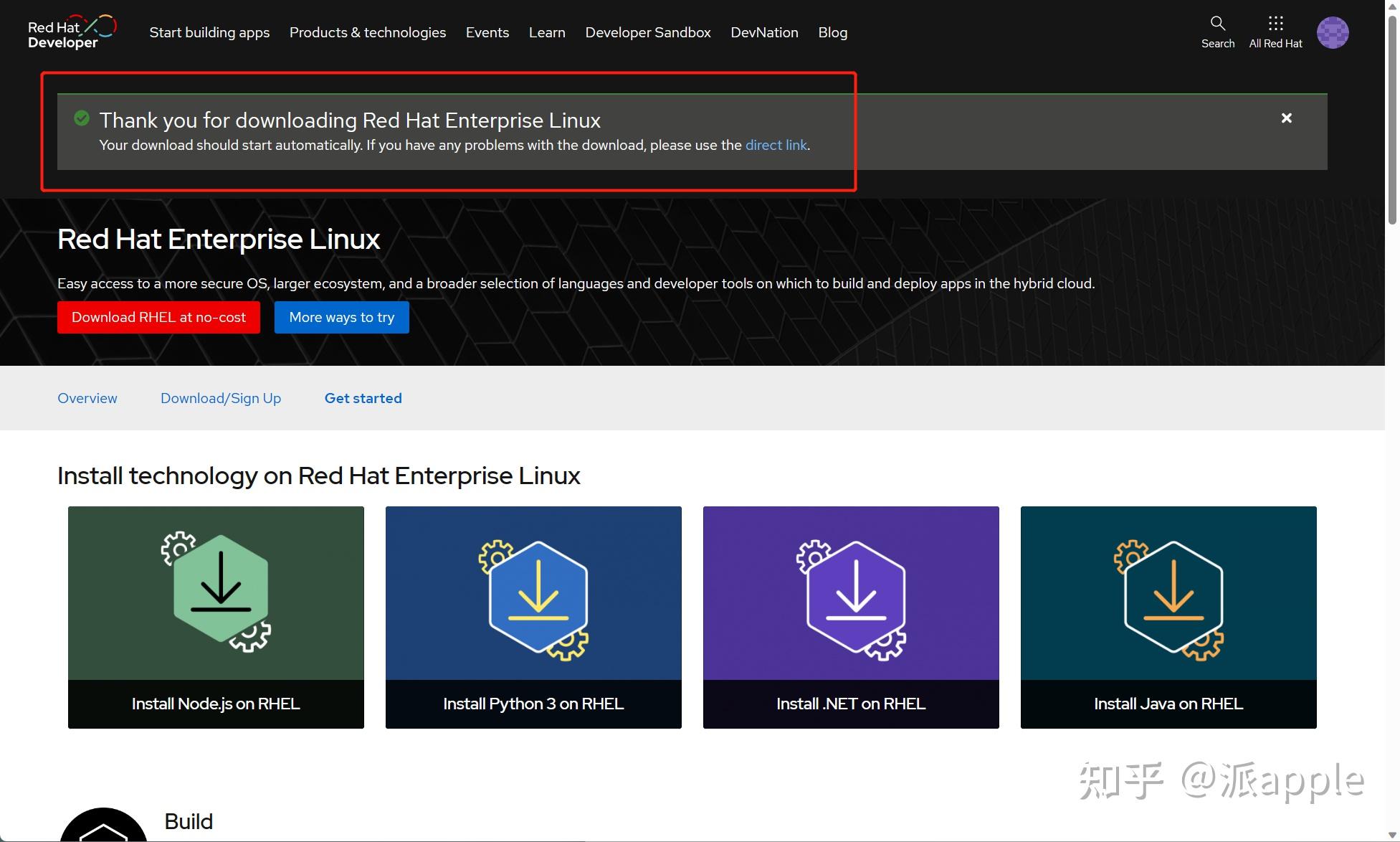Open the Products & technologies menu
The image size is (1400, 842).
[x=367, y=32]
